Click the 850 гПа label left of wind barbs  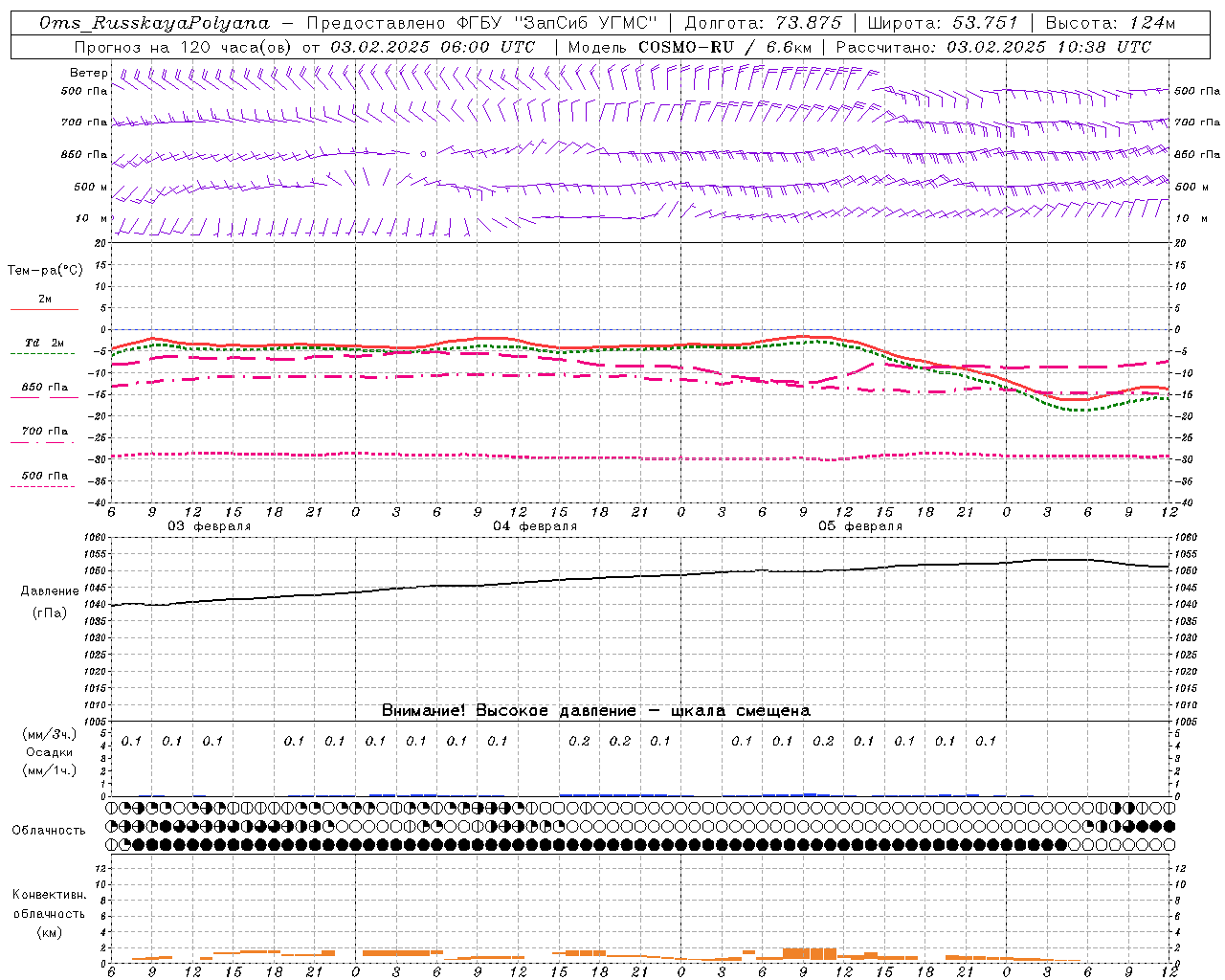[84, 154]
